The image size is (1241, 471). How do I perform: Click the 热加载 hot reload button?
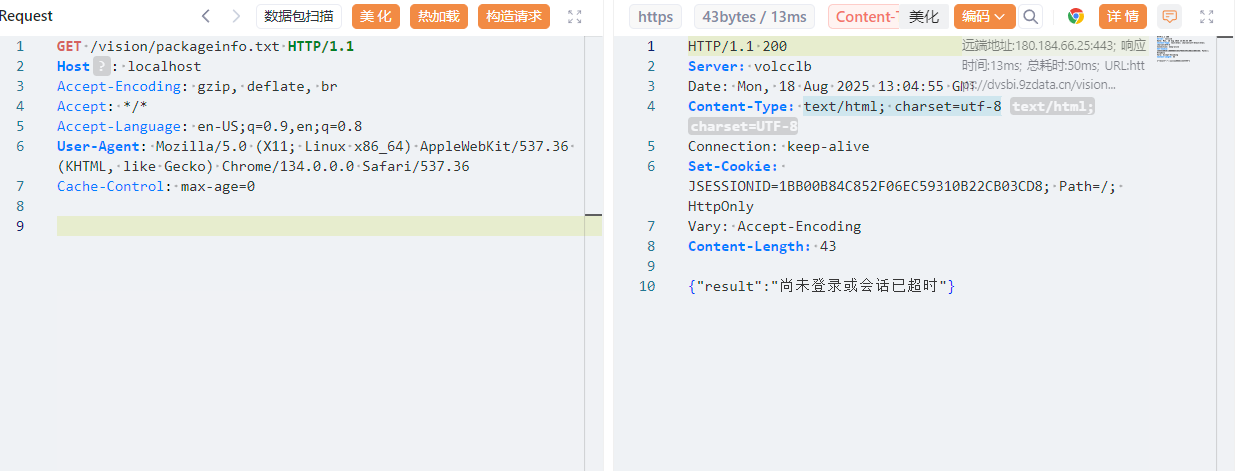[x=439, y=16]
